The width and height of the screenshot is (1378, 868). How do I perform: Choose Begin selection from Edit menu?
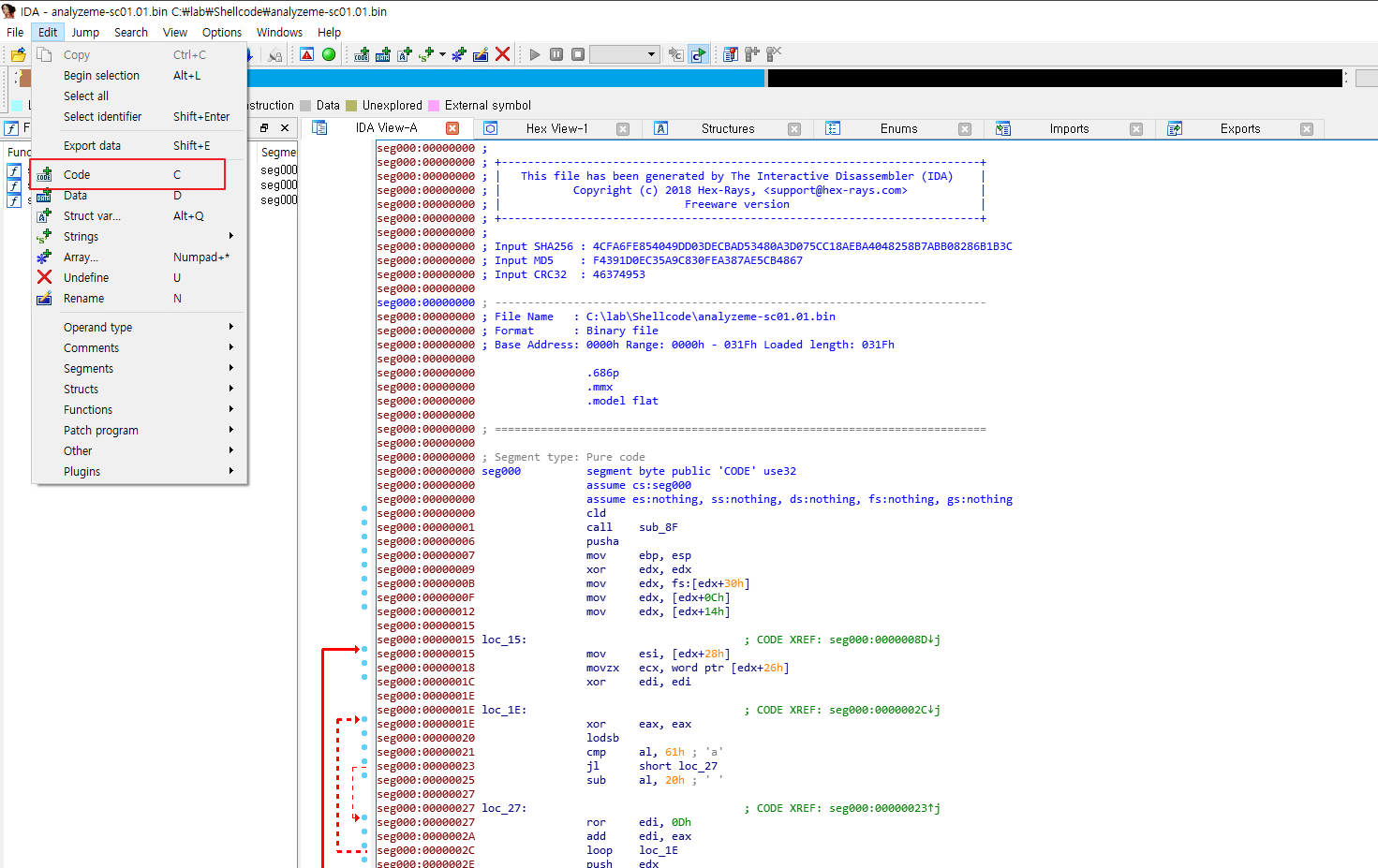coord(140,76)
